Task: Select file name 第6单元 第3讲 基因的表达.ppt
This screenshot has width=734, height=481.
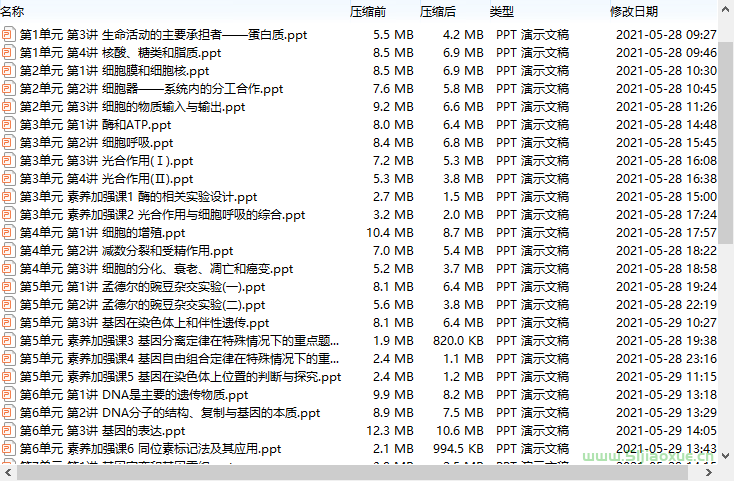Action: click(x=103, y=431)
